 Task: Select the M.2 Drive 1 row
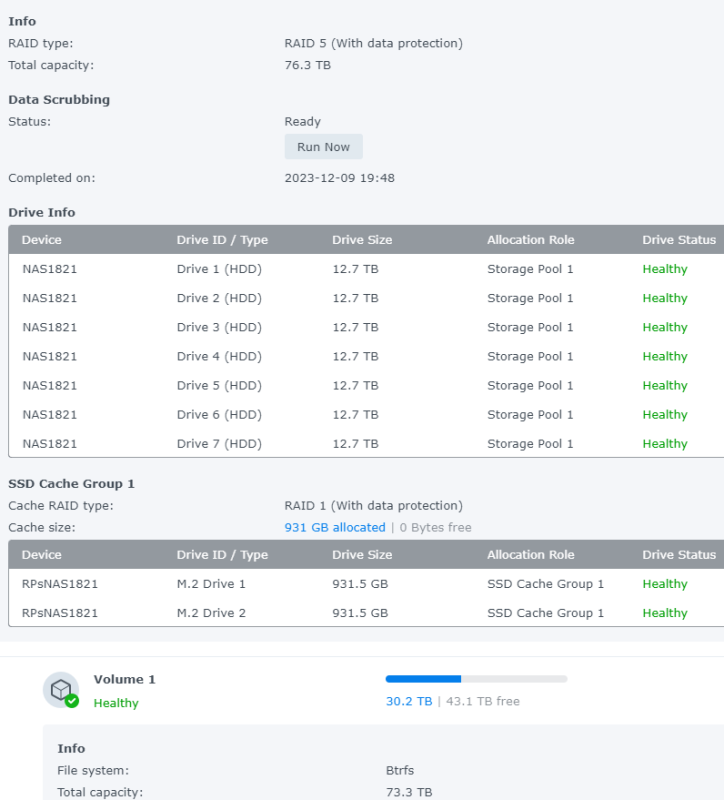(x=366, y=584)
